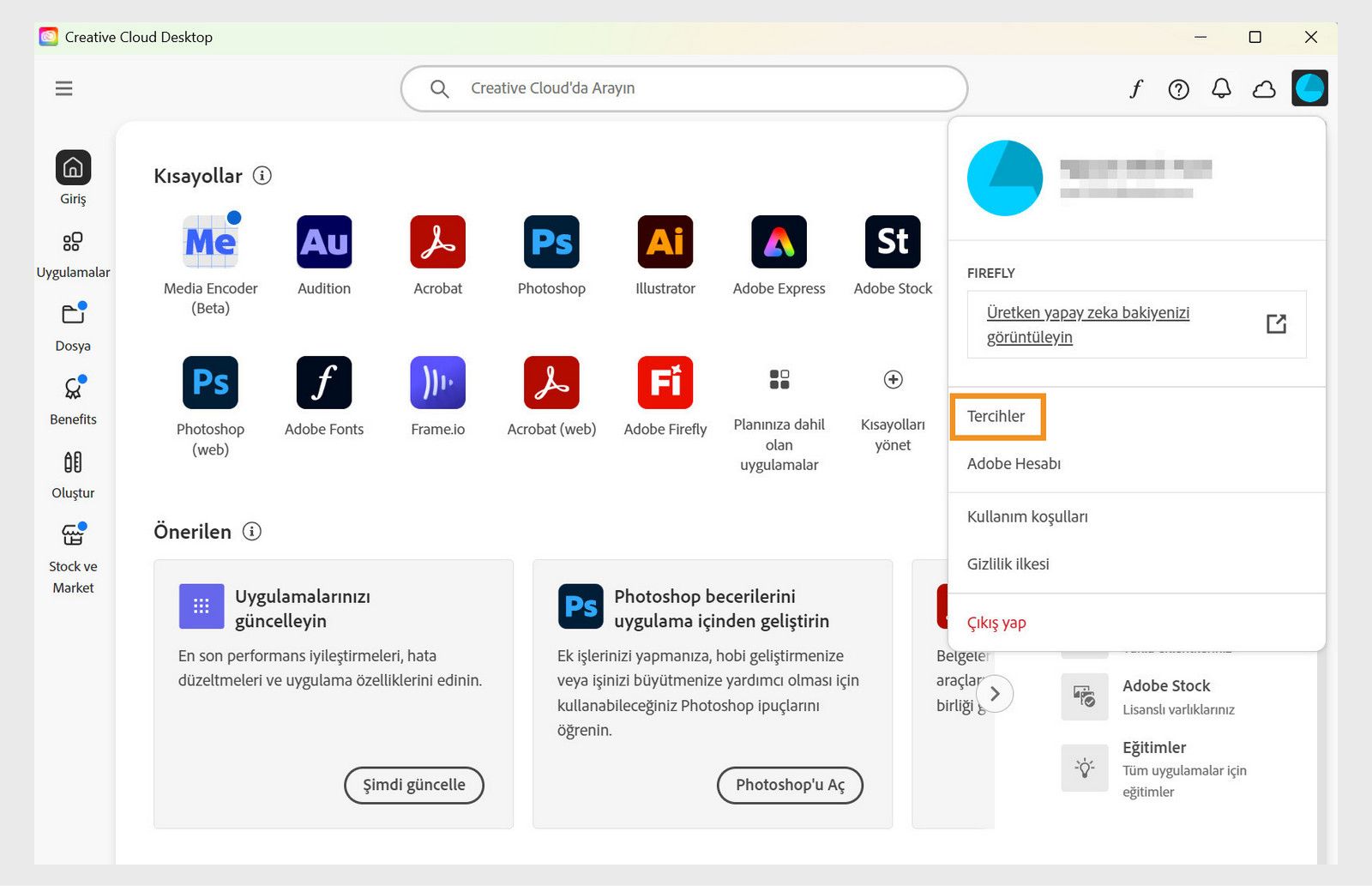Open Kısayolları yönet with the plus icon
This screenshot has width=1372, height=886.
(892, 379)
